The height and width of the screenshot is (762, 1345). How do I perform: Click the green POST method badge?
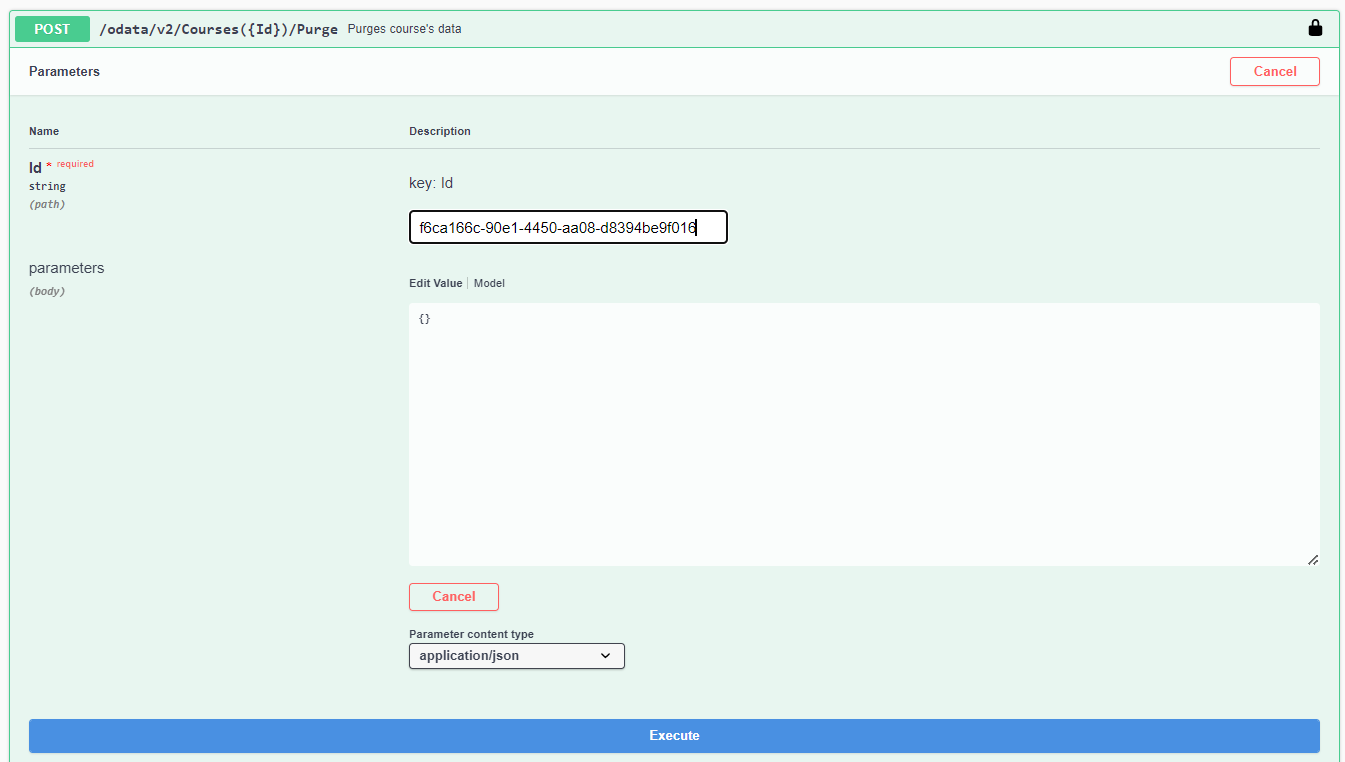[52, 29]
